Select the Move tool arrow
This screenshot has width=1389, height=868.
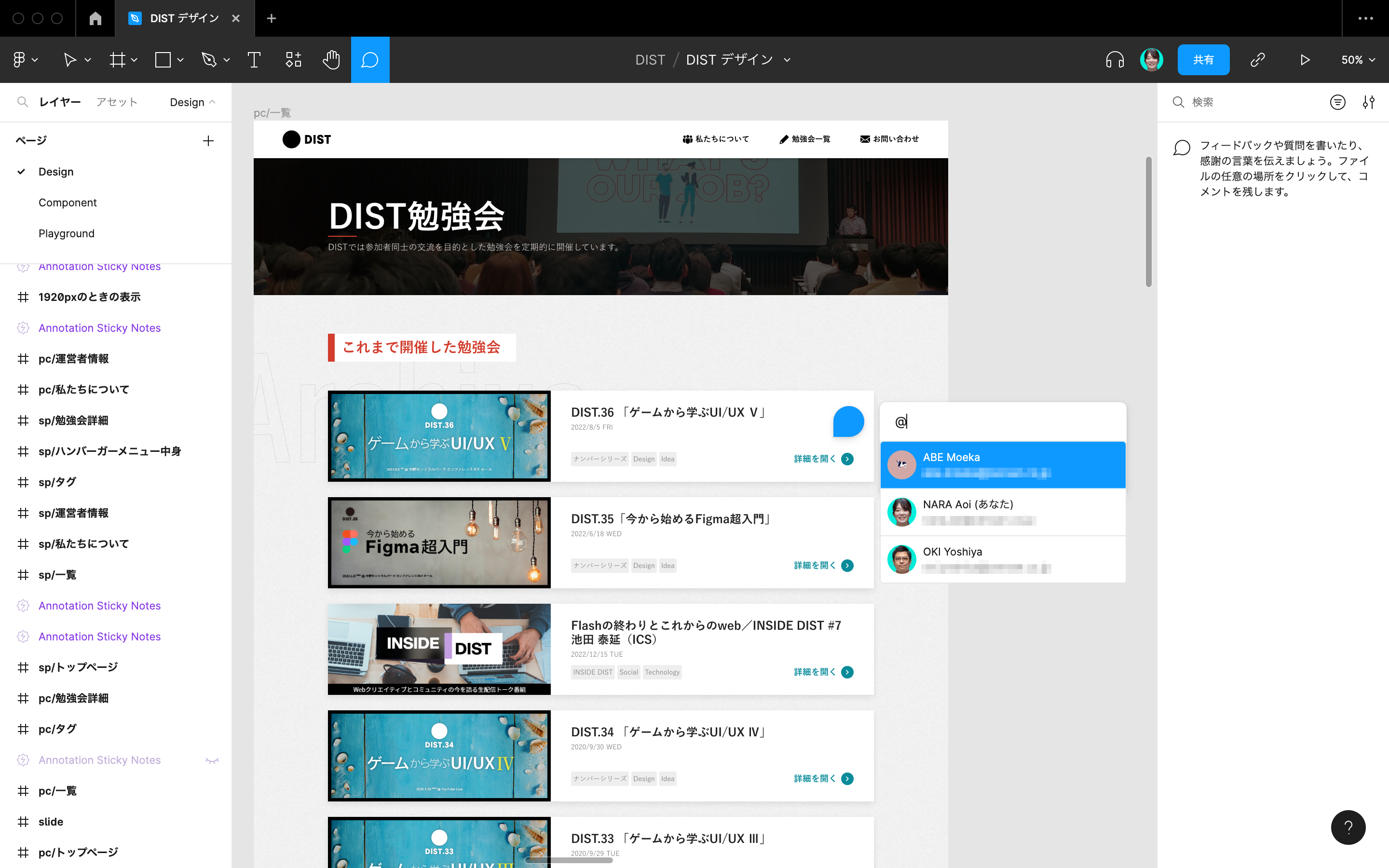click(x=69, y=60)
